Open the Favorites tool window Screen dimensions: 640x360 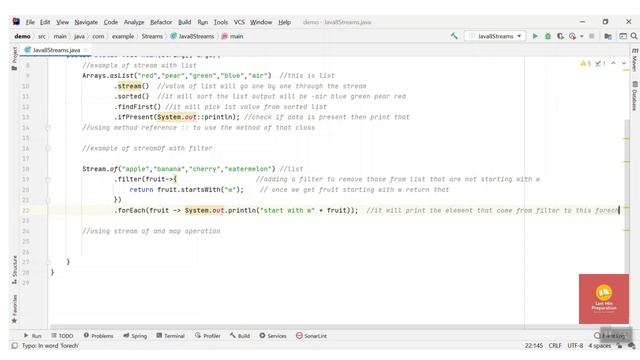[x=15, y=309]
